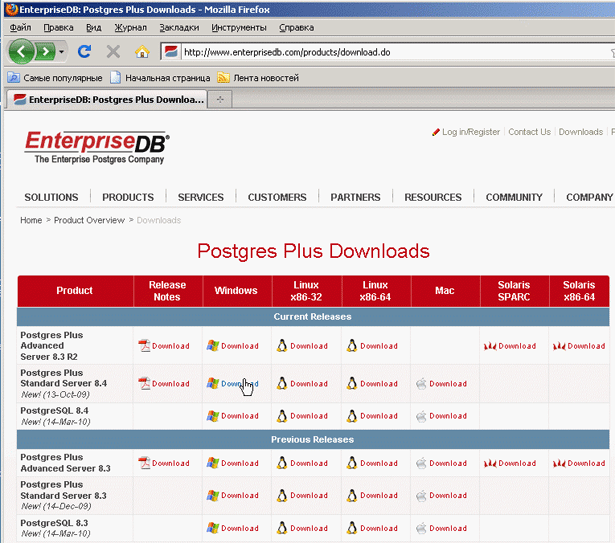Click the EnterpriseDB site favicon in the address bar
This screenshot has width=615, height=543.
pos(171,52)
